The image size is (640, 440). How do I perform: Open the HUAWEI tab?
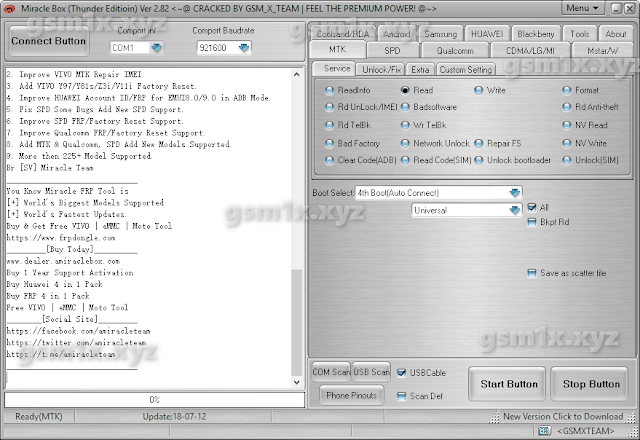(x=487, y=34)
